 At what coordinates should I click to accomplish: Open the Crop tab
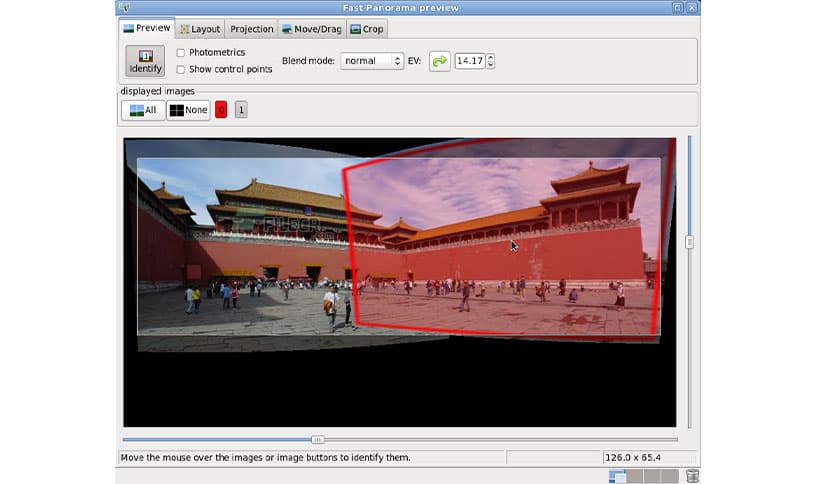click(x=367, y=29)
